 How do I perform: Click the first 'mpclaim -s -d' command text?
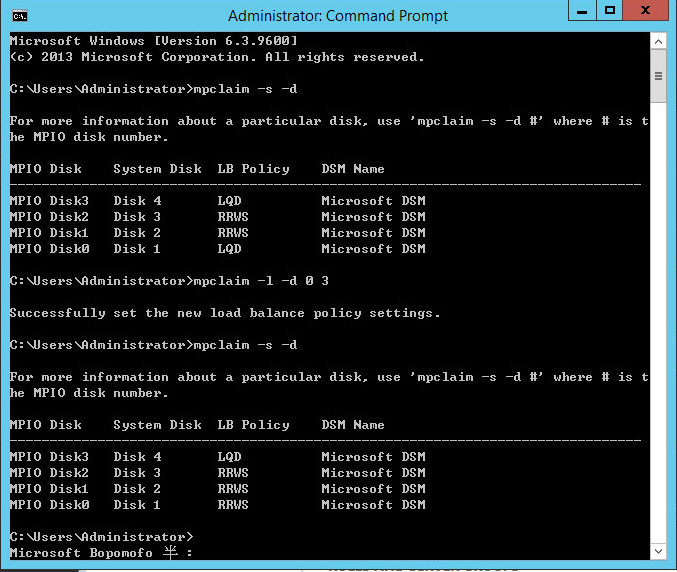point(245,89)
